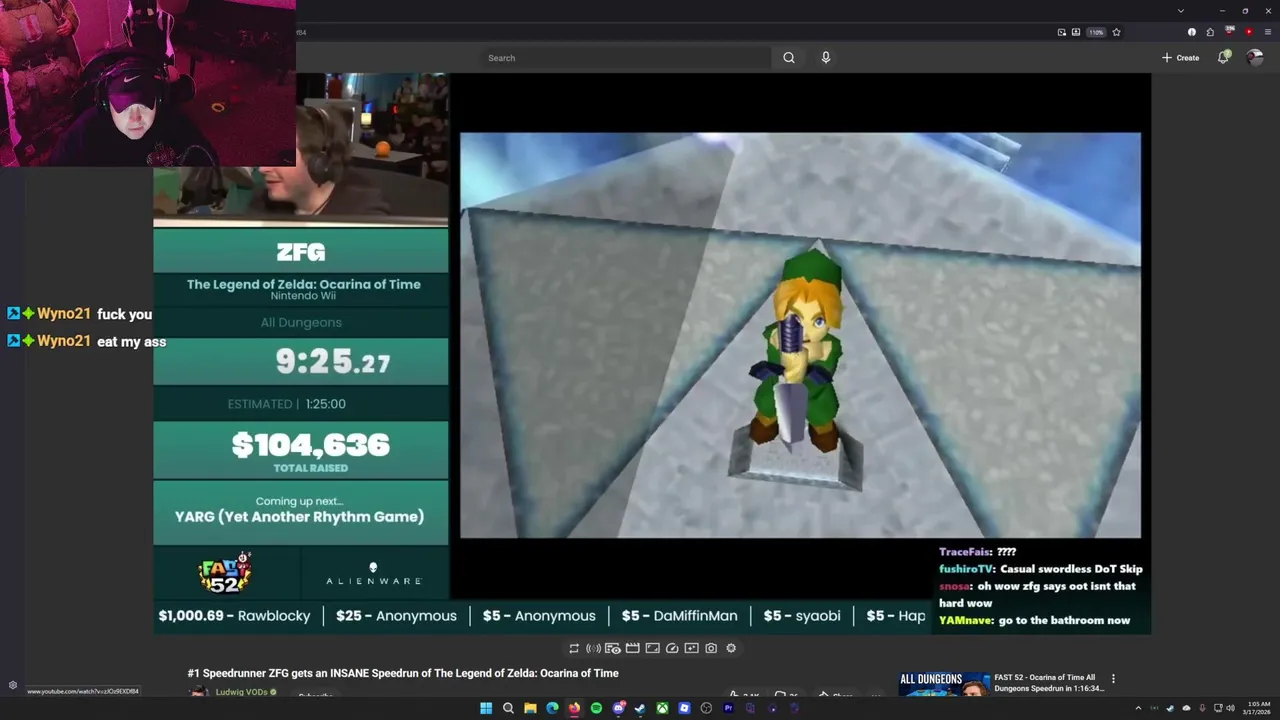Screen dimensions: 1280x720
Task: Click the eye overlay icon below the video
Action: coord(613,648)
